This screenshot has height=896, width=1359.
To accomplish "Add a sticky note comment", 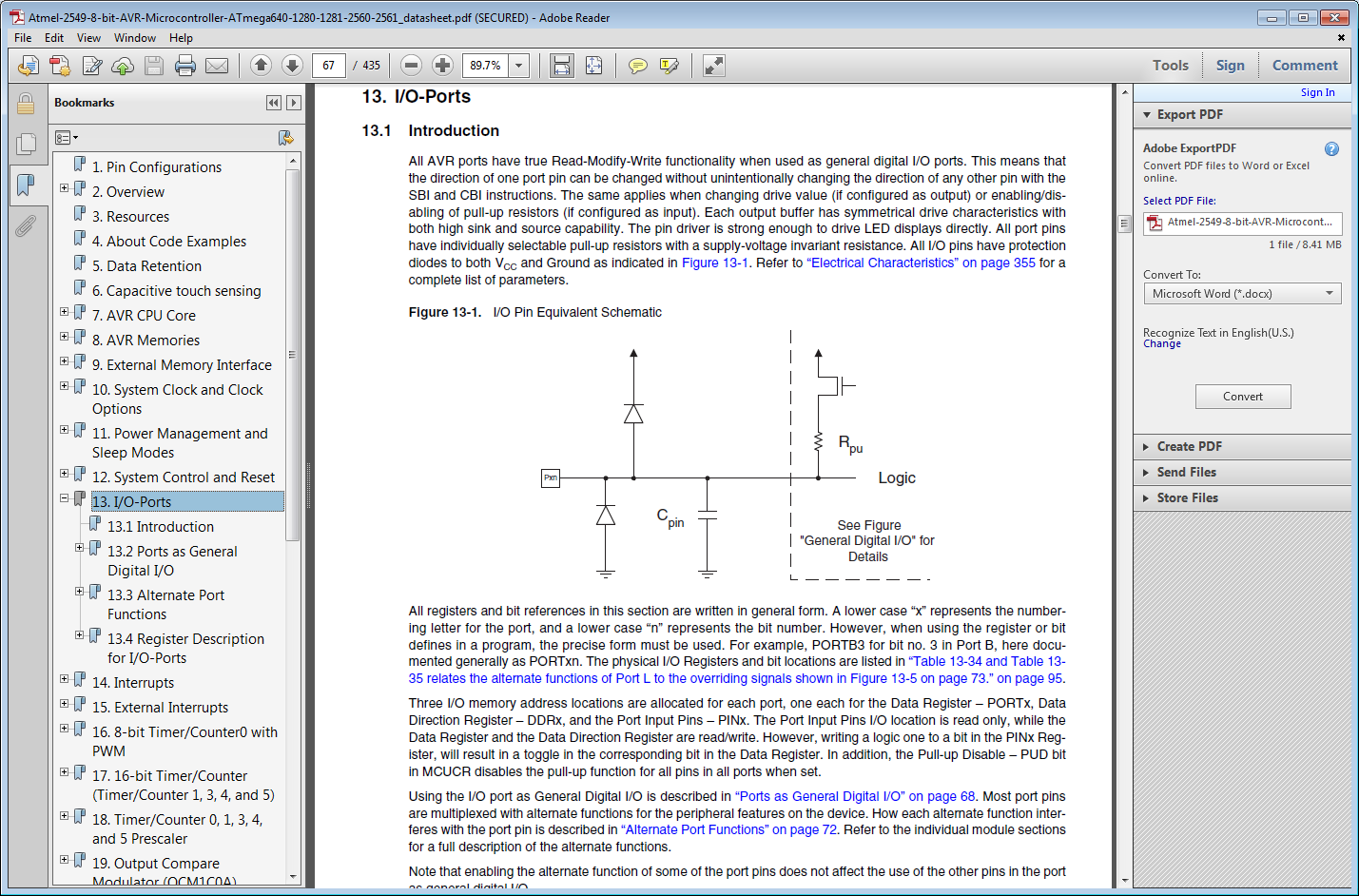I will point(638,66).
